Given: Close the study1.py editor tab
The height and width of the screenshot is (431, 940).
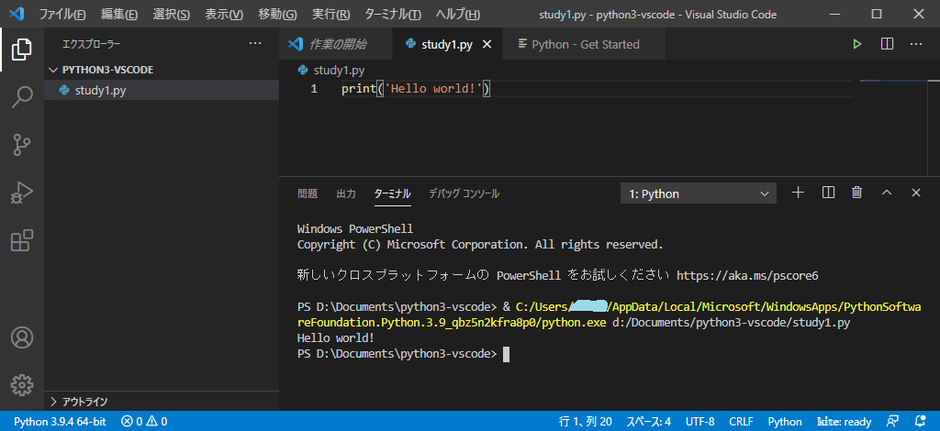Looking at the screenshot, I should pos(487,44).
